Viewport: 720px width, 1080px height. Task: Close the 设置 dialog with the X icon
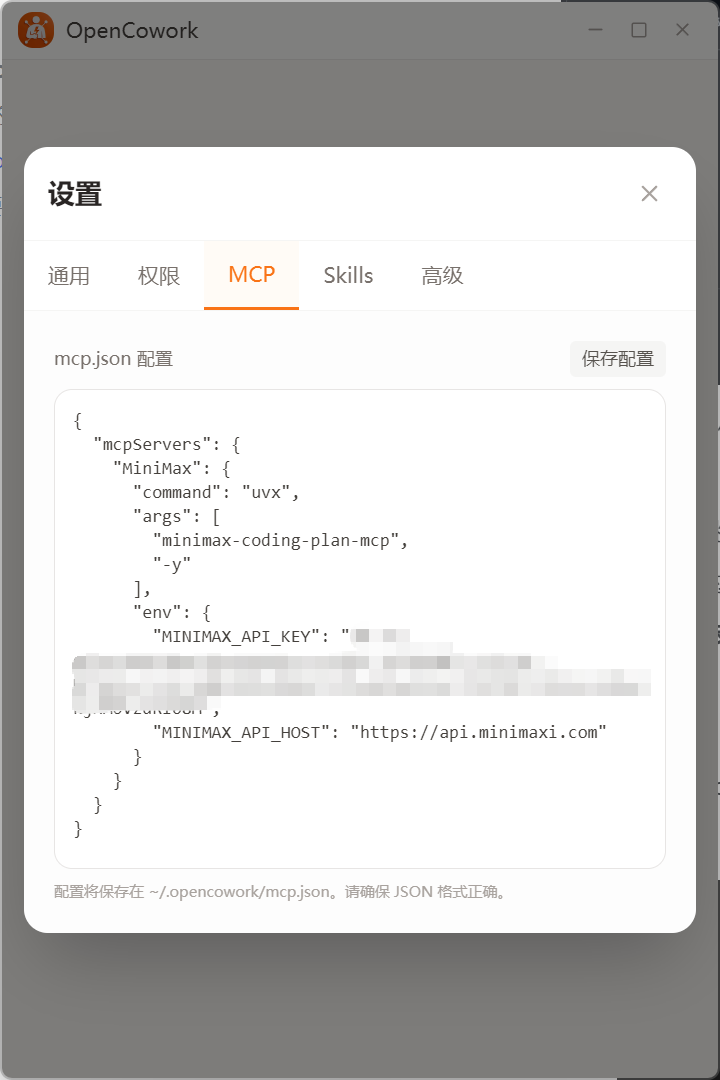(649, 194)
